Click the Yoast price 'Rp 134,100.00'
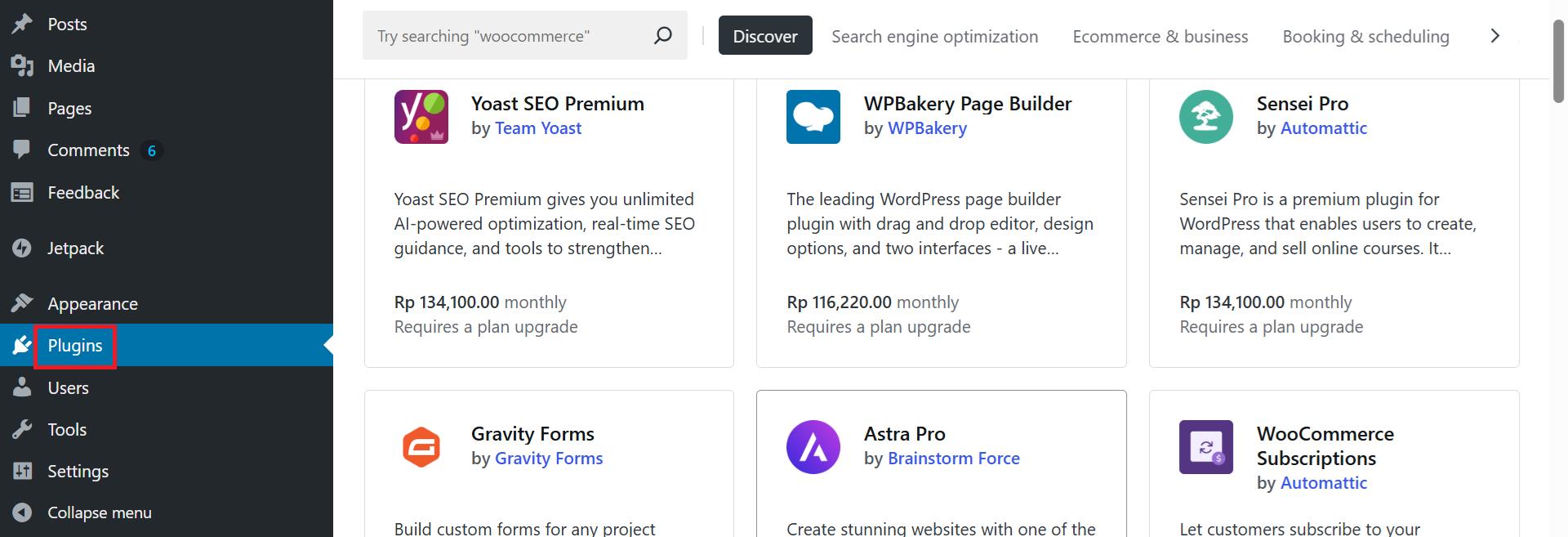This screenshot has height=537, width=1568. point(447,302)
